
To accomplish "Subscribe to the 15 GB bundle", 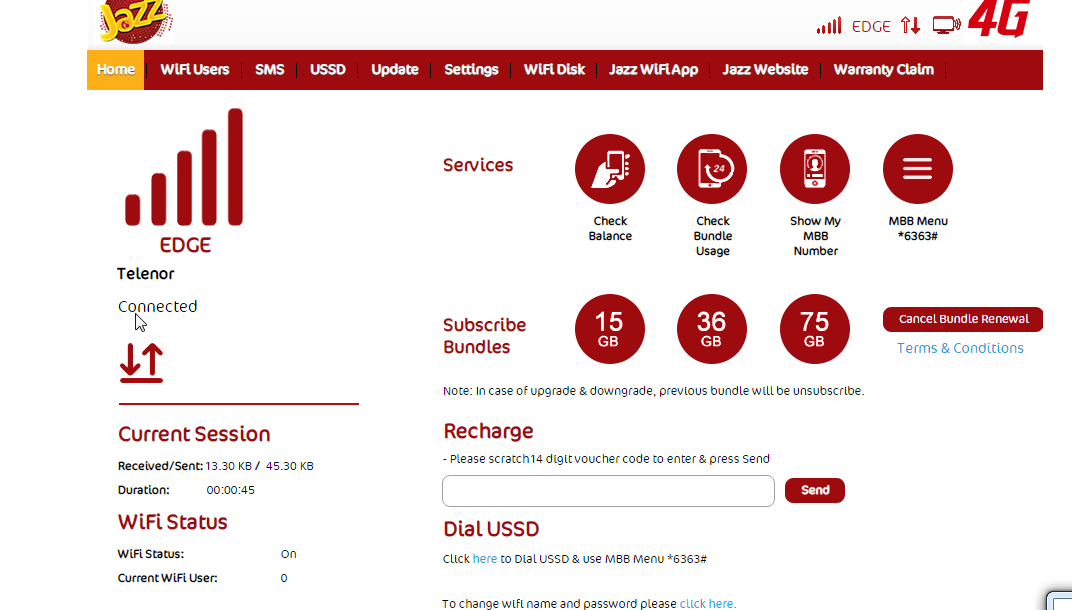I will pyautogui.click(x=610, y=329).
